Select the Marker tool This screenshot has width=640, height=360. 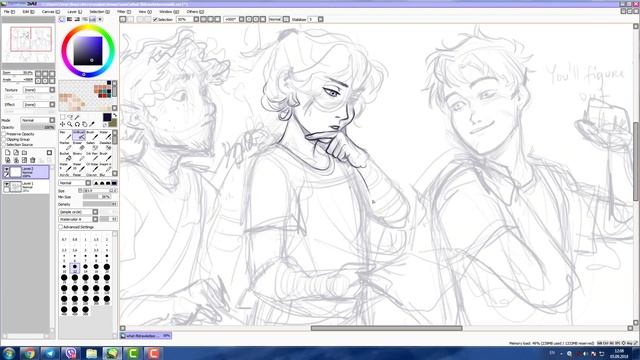pyautogui.click(x=65, y=146)
